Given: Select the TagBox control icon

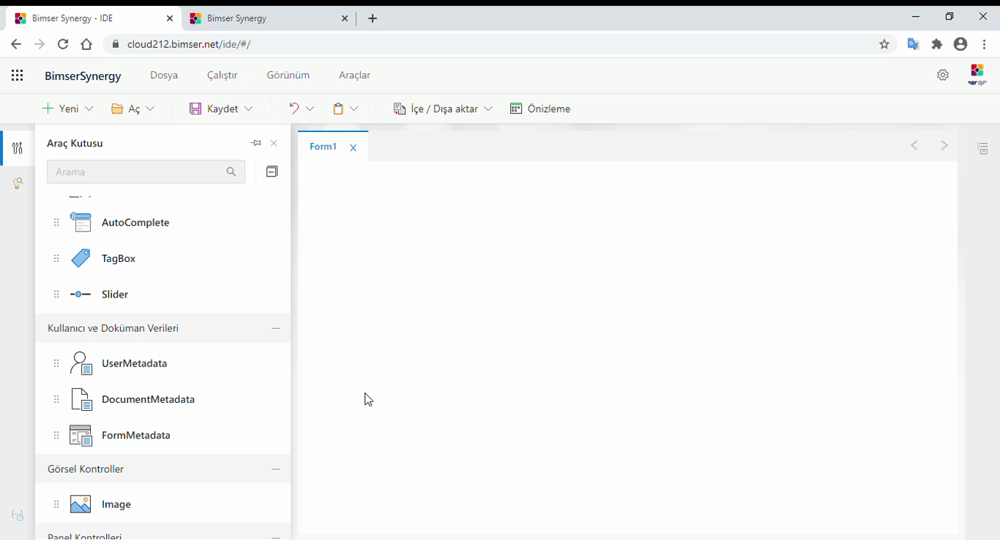Looking at the screenshot, I should pos(81,258).
